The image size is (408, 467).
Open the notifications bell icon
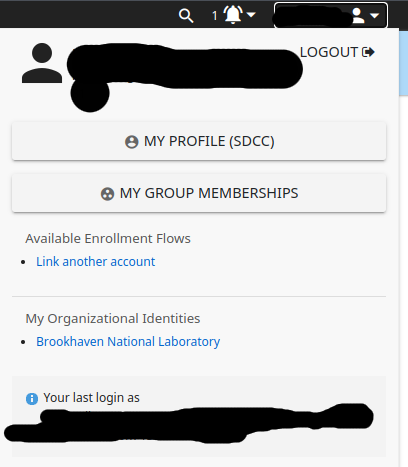(233, 15)
